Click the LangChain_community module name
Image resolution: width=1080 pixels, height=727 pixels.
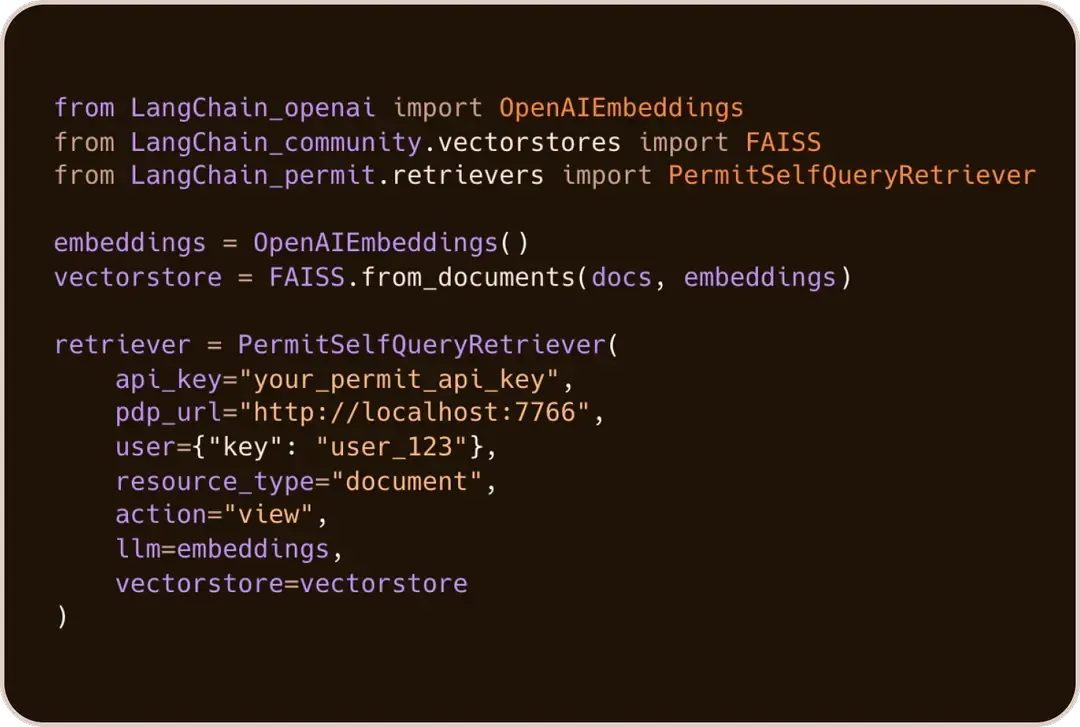(x=276, y=142)
